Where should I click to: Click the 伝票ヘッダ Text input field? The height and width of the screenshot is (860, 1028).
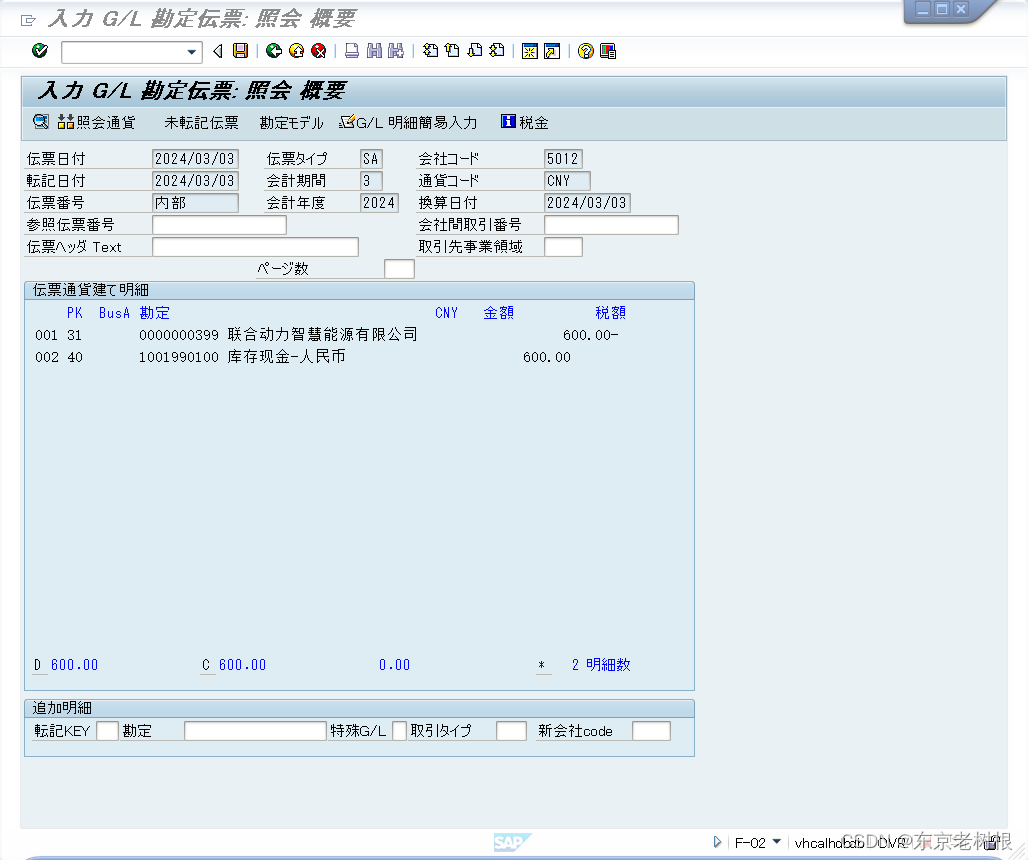(x=255, y=246)
